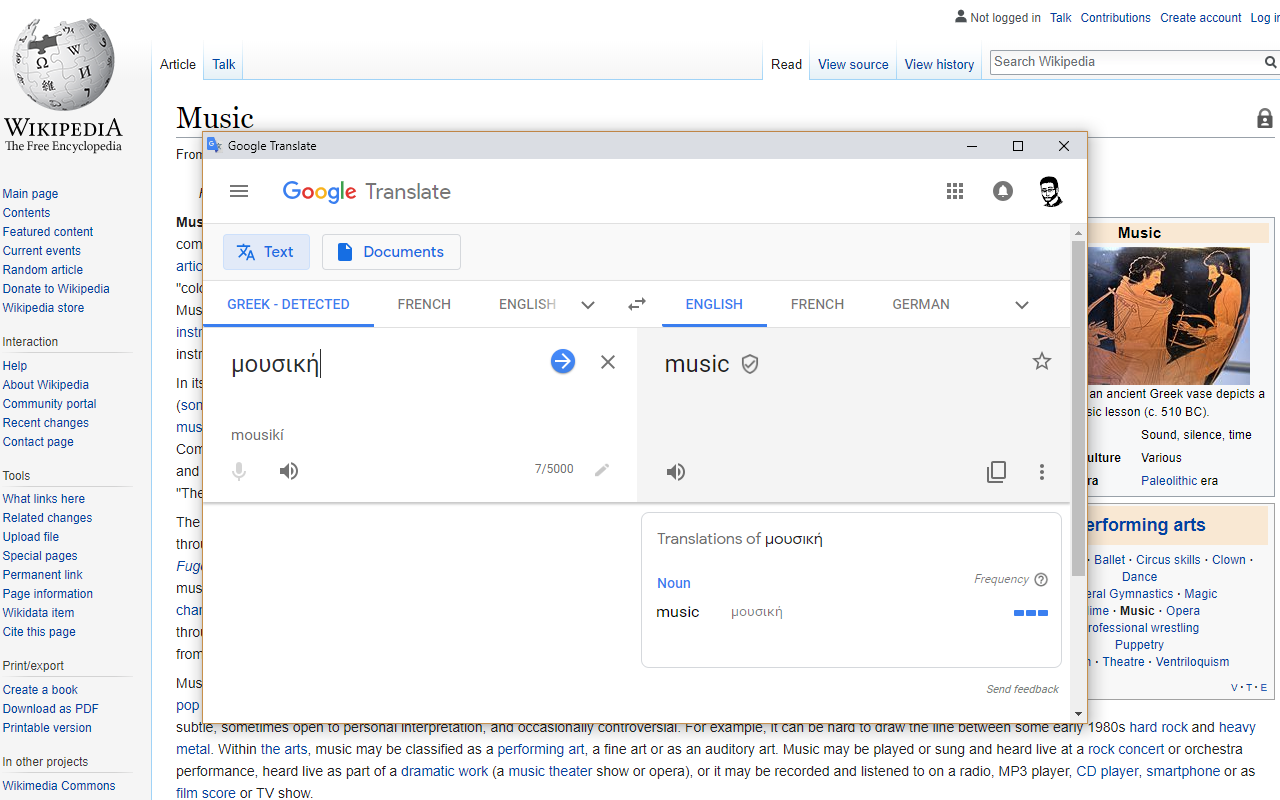Edit input with the pencil icon

click(602, 471)
